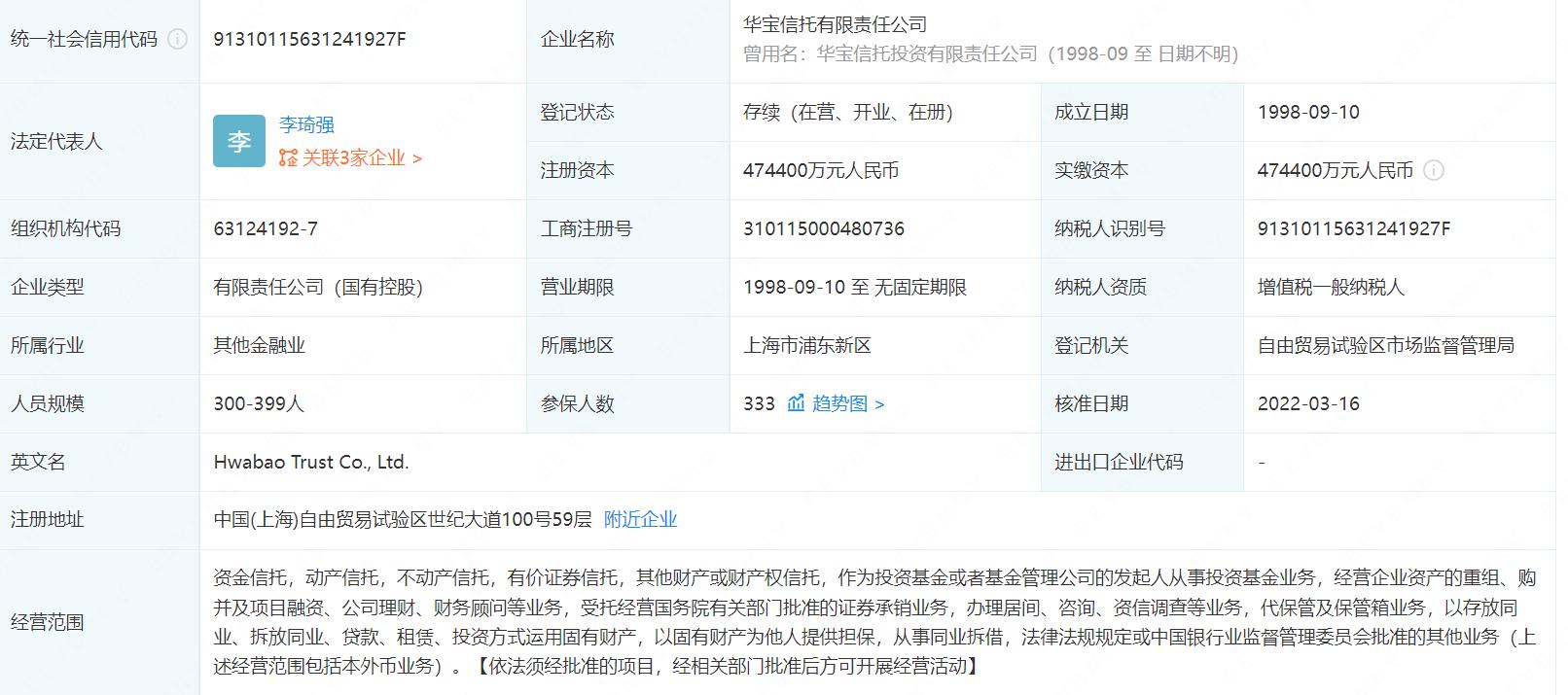Image resolution: width=1568 pixels, height=695 pixels.
Task: Click establishment date 1998-09-10 value
Action: [x=1308, y=112]
